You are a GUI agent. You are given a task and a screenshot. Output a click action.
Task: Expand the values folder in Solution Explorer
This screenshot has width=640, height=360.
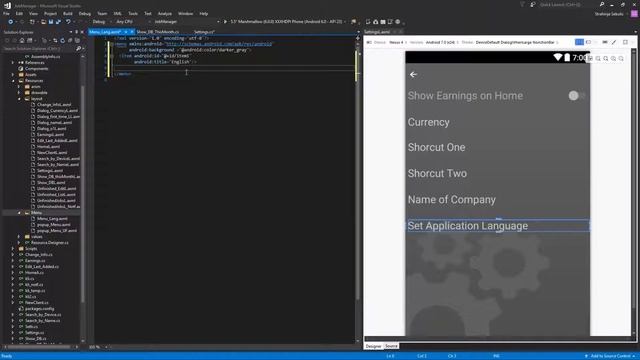click(19, 237)
